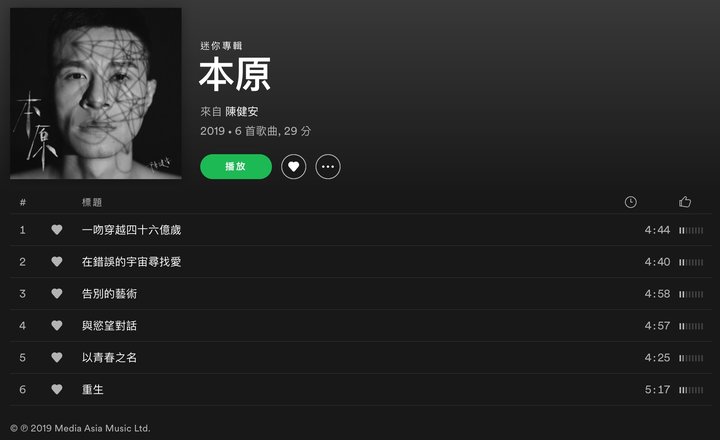The height and width of the screenshot is (440, 720).
Task: Click the green 播放 play button
Action: [236, 166]
